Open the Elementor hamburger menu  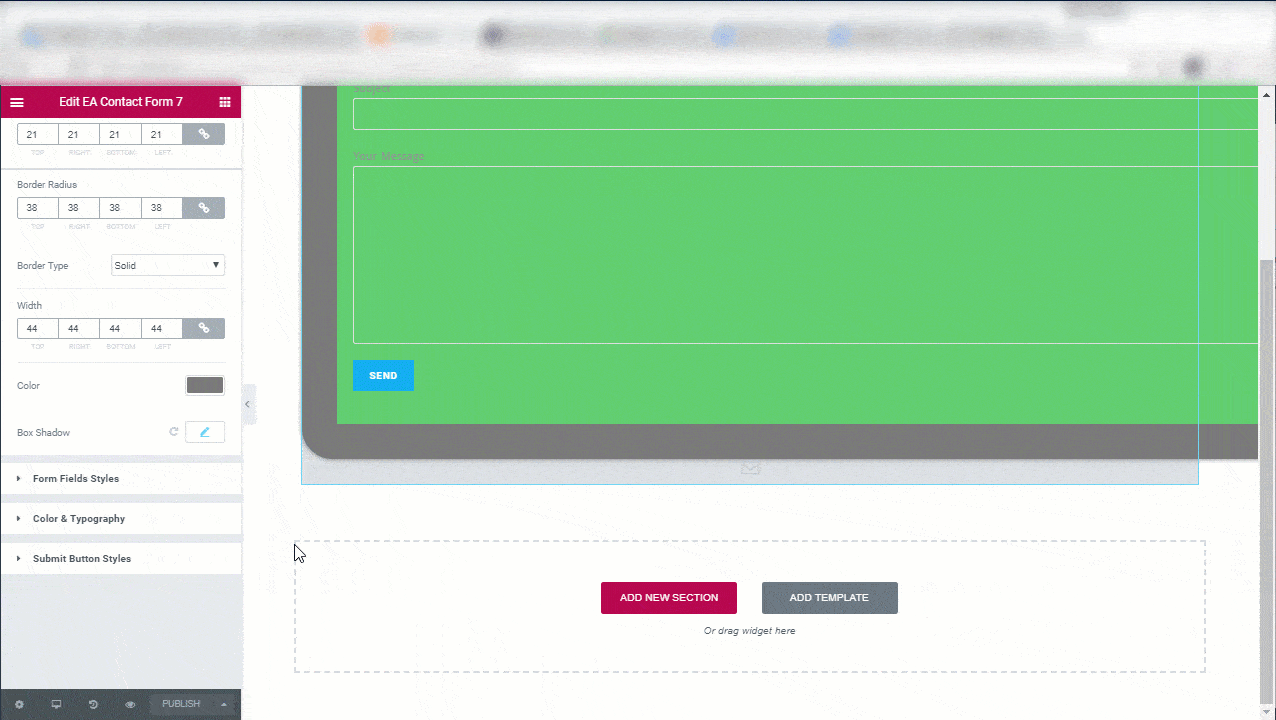click(x=17, y=102)
